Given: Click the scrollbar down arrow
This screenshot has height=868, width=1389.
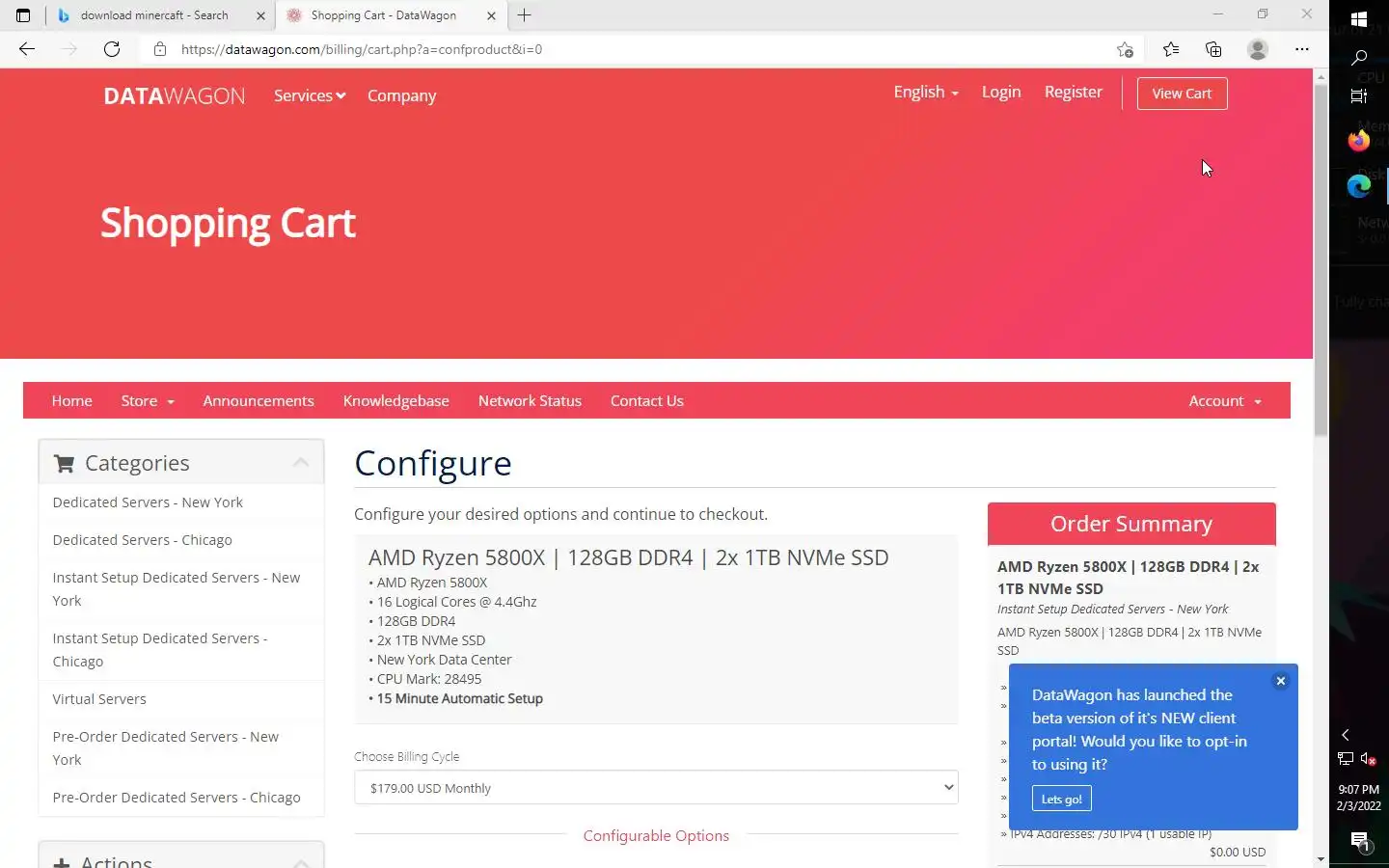Looking at the screenshot, I should [1321, 858].
